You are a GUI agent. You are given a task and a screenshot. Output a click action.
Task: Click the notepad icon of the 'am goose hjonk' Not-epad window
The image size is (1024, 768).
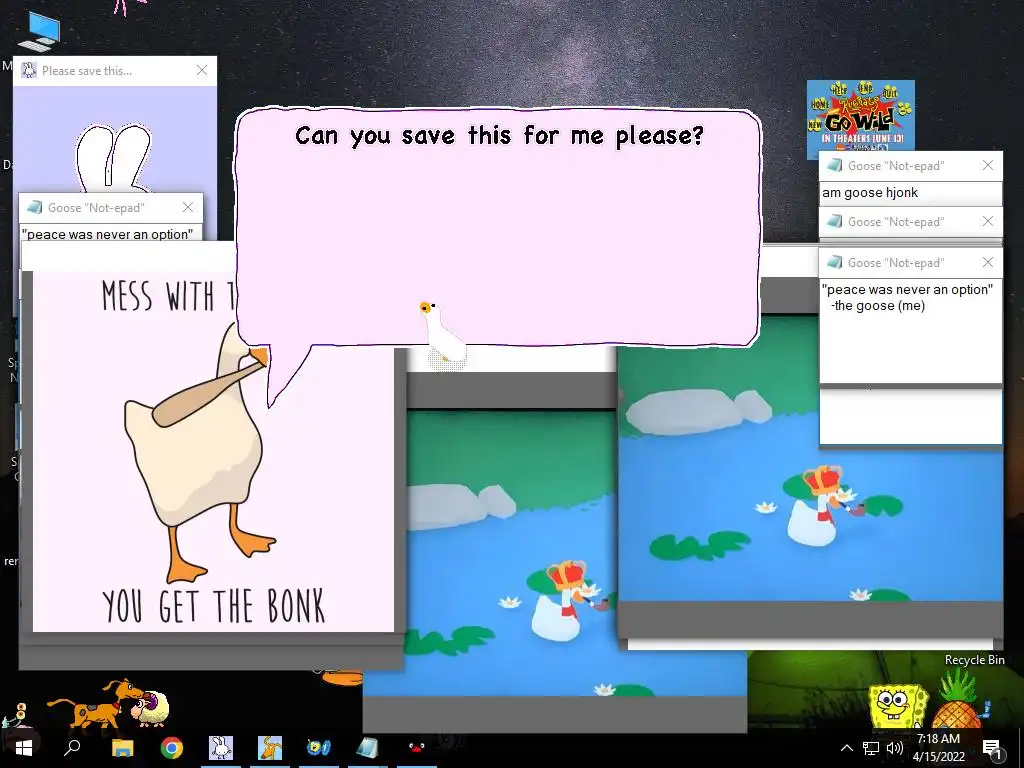point(834,165)
